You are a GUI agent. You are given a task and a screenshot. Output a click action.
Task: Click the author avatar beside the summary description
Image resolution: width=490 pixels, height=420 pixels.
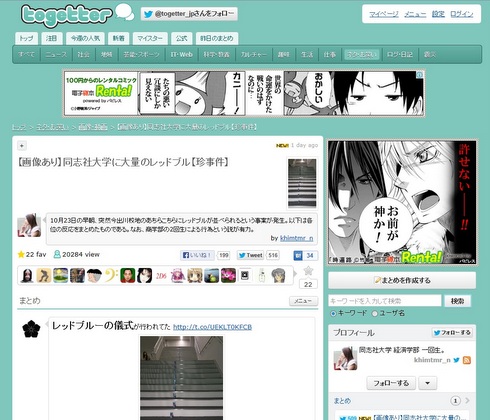point(29,225)
